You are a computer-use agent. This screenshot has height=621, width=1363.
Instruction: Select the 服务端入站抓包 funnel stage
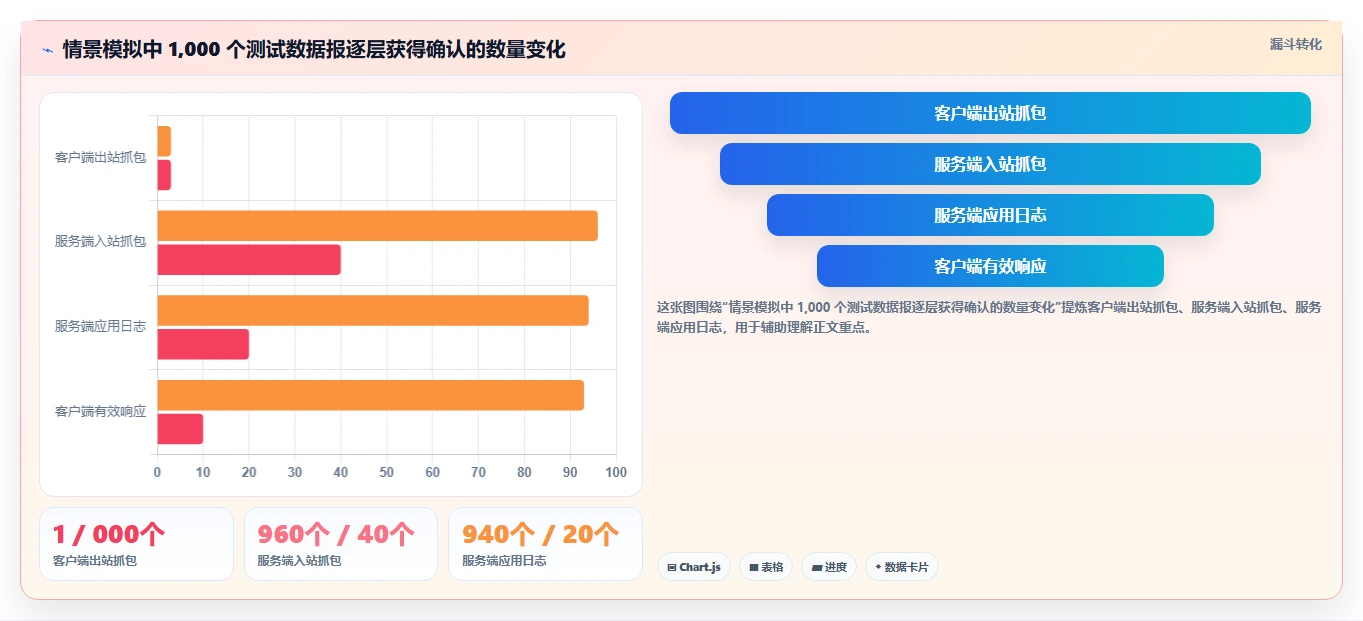[x=990, y=164]
